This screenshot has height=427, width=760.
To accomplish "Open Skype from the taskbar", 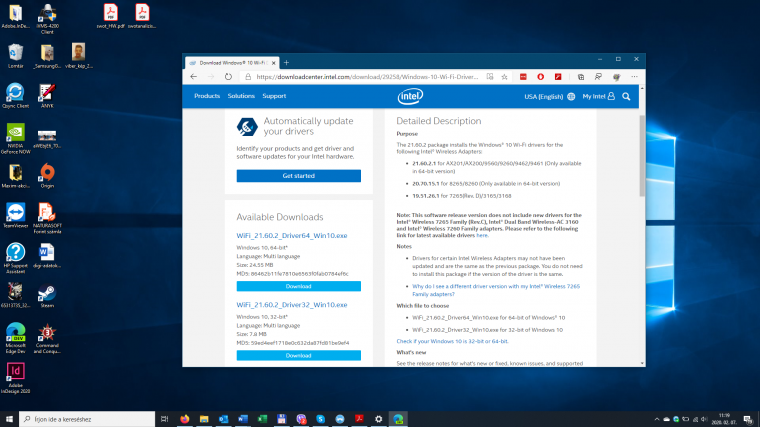I will click(x=320, y=419).
